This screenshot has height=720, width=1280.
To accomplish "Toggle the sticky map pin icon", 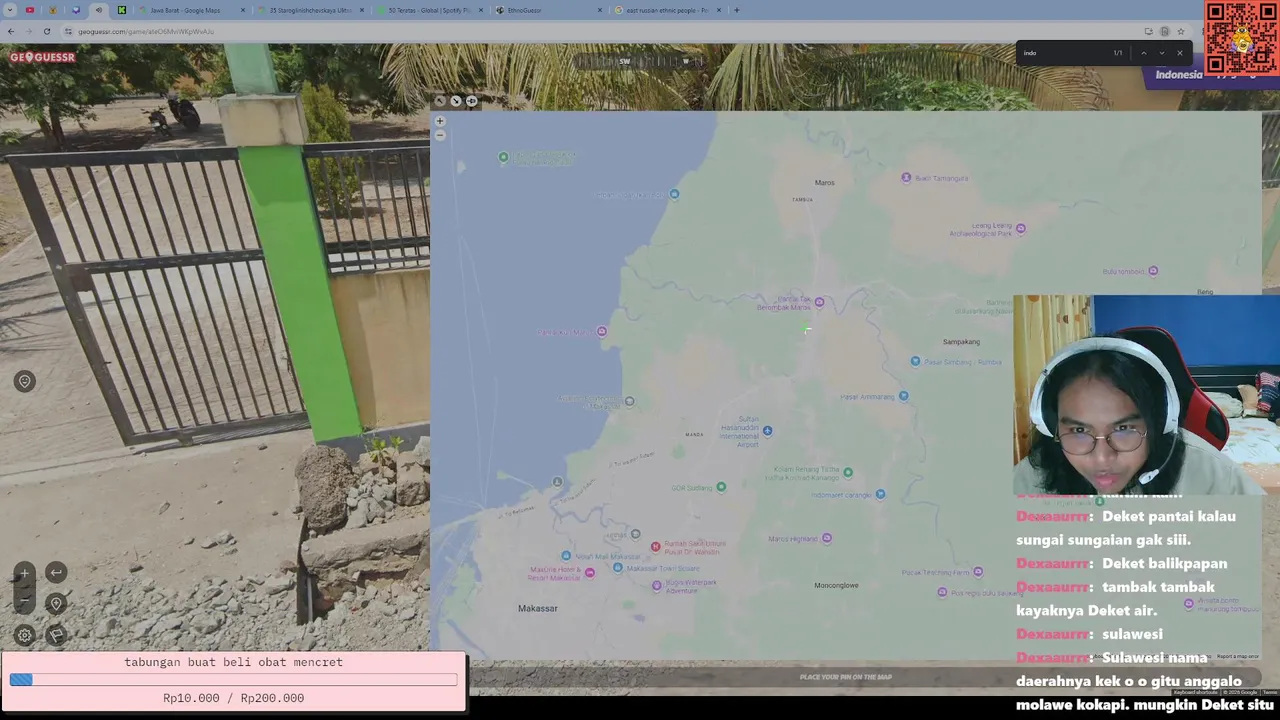I will tap(472, 101).
